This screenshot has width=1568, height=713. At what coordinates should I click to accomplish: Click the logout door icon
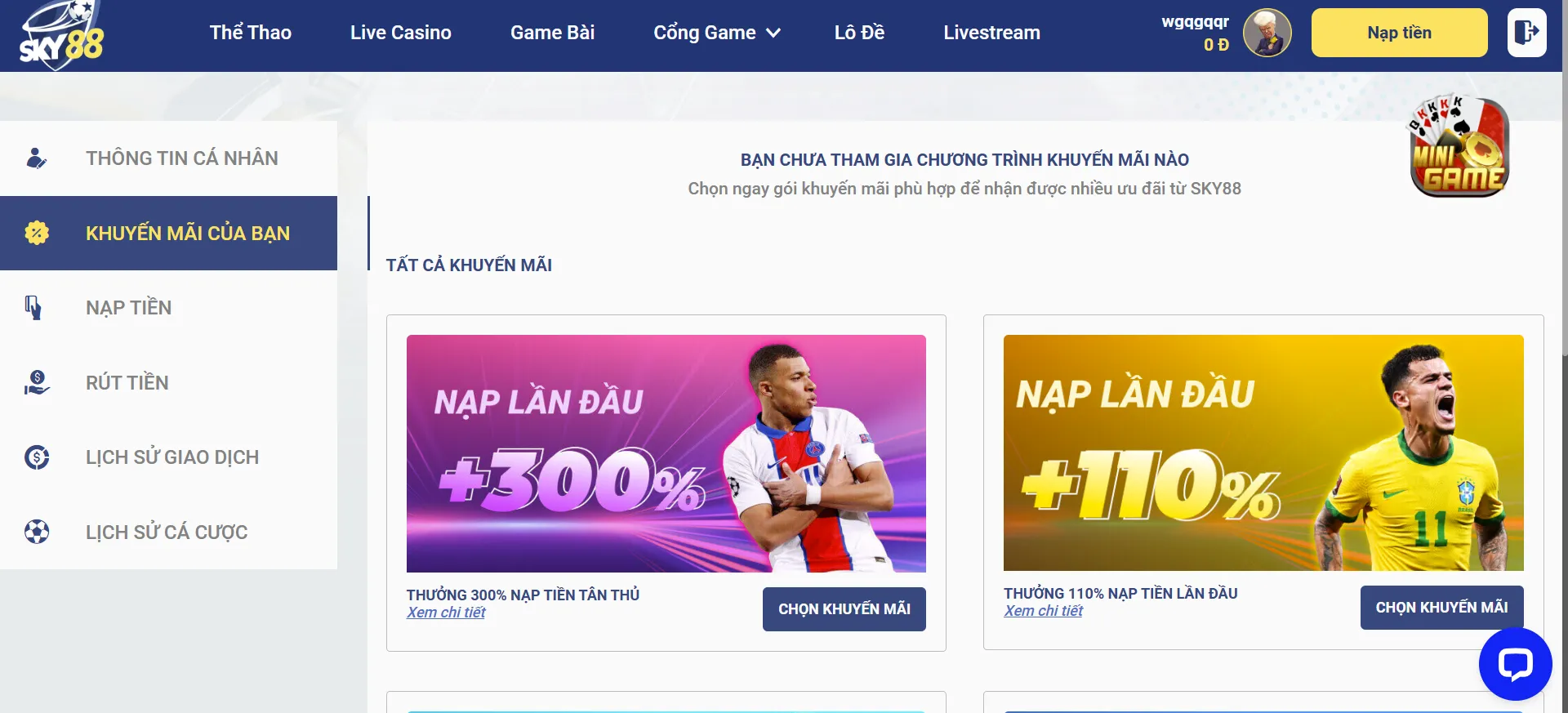point(1526,33)
